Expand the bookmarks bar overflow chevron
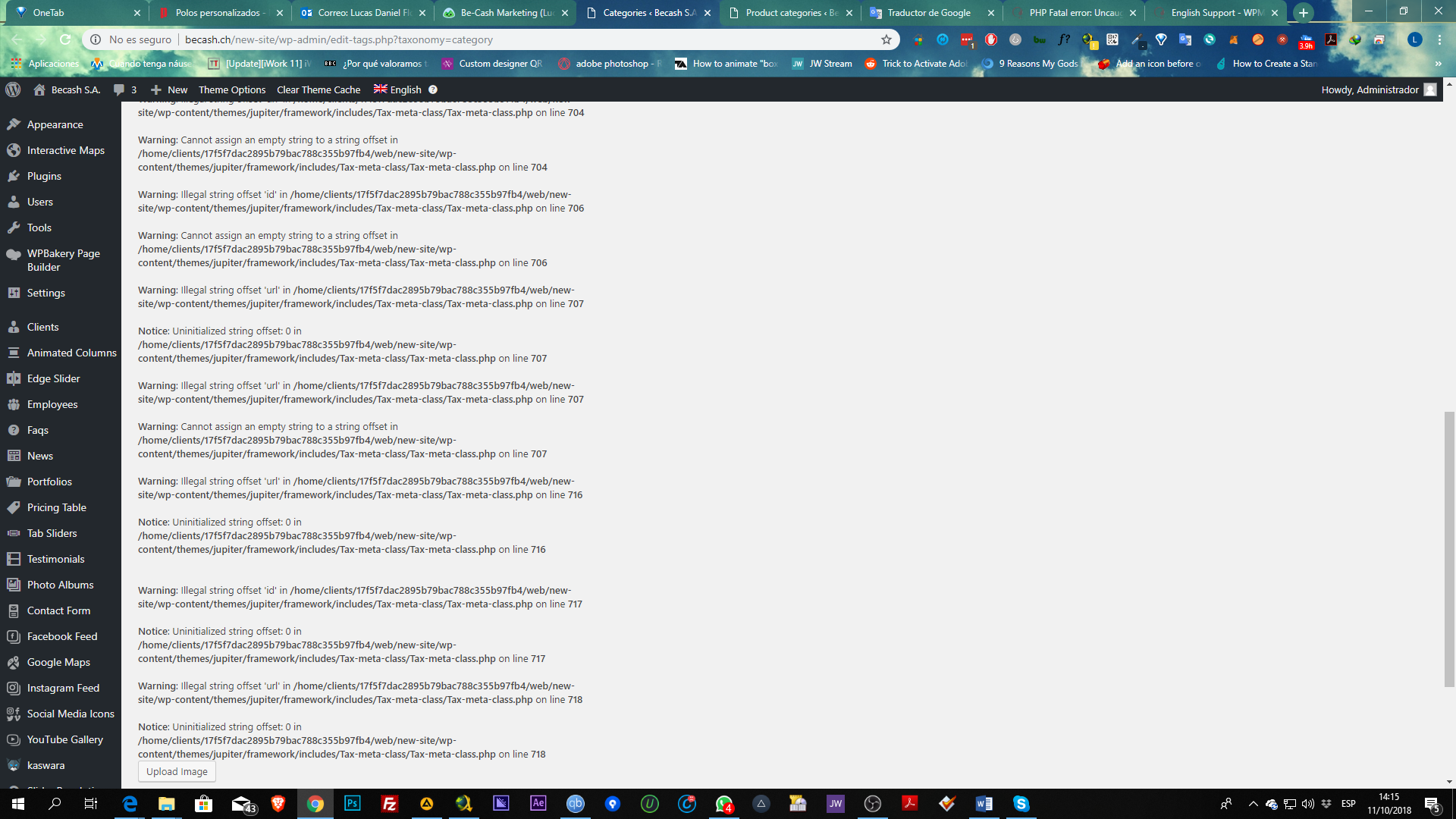 point(1438,64)
